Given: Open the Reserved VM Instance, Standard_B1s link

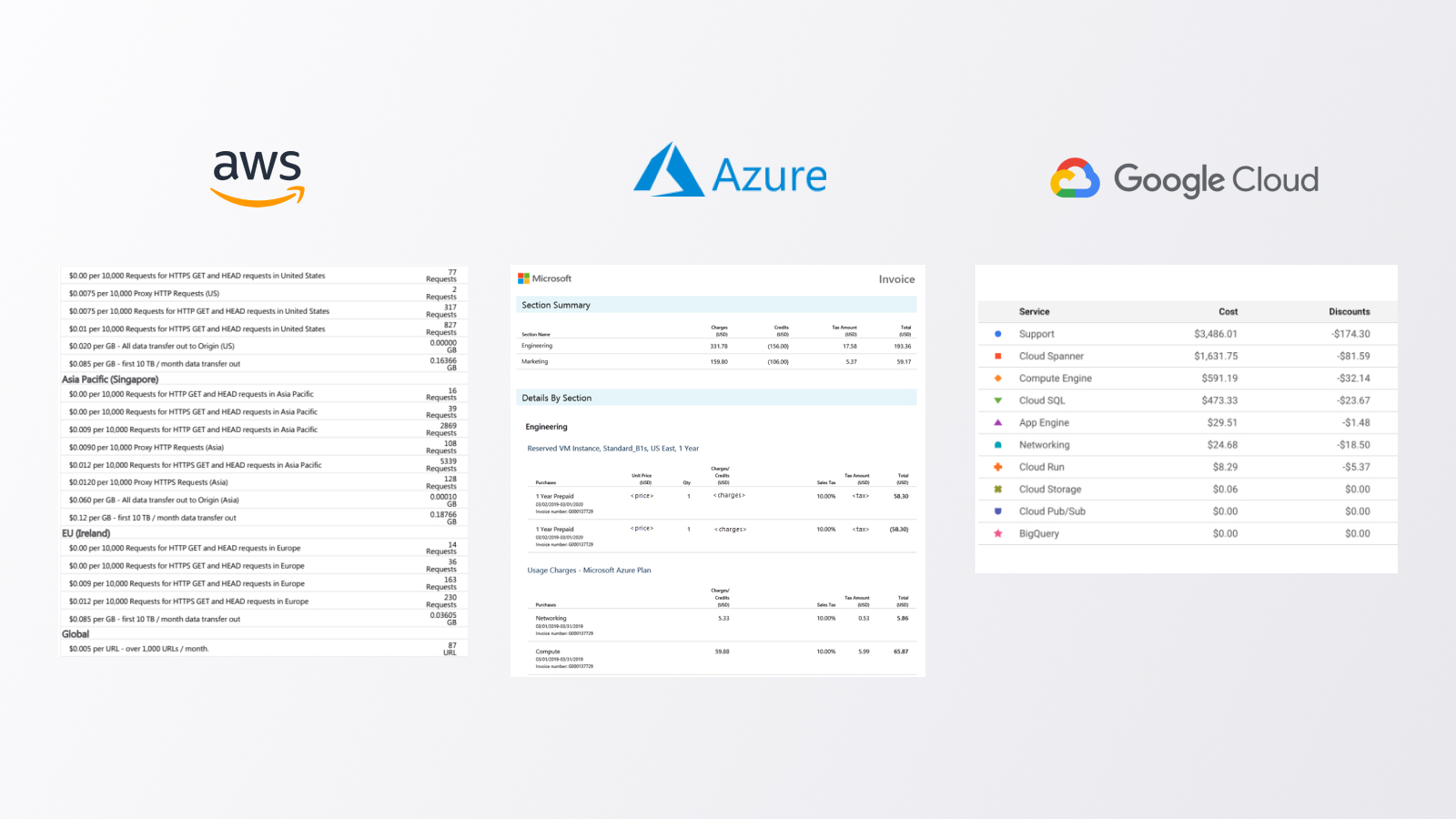Looking at the screenshot, I should tap(612, 449).
